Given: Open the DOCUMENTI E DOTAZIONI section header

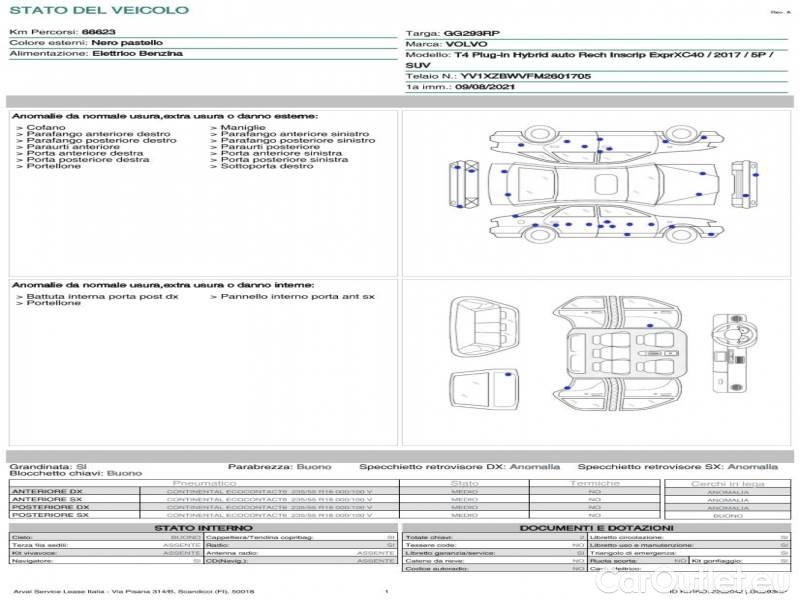Looking at the screenshot, I should point(596,528).
